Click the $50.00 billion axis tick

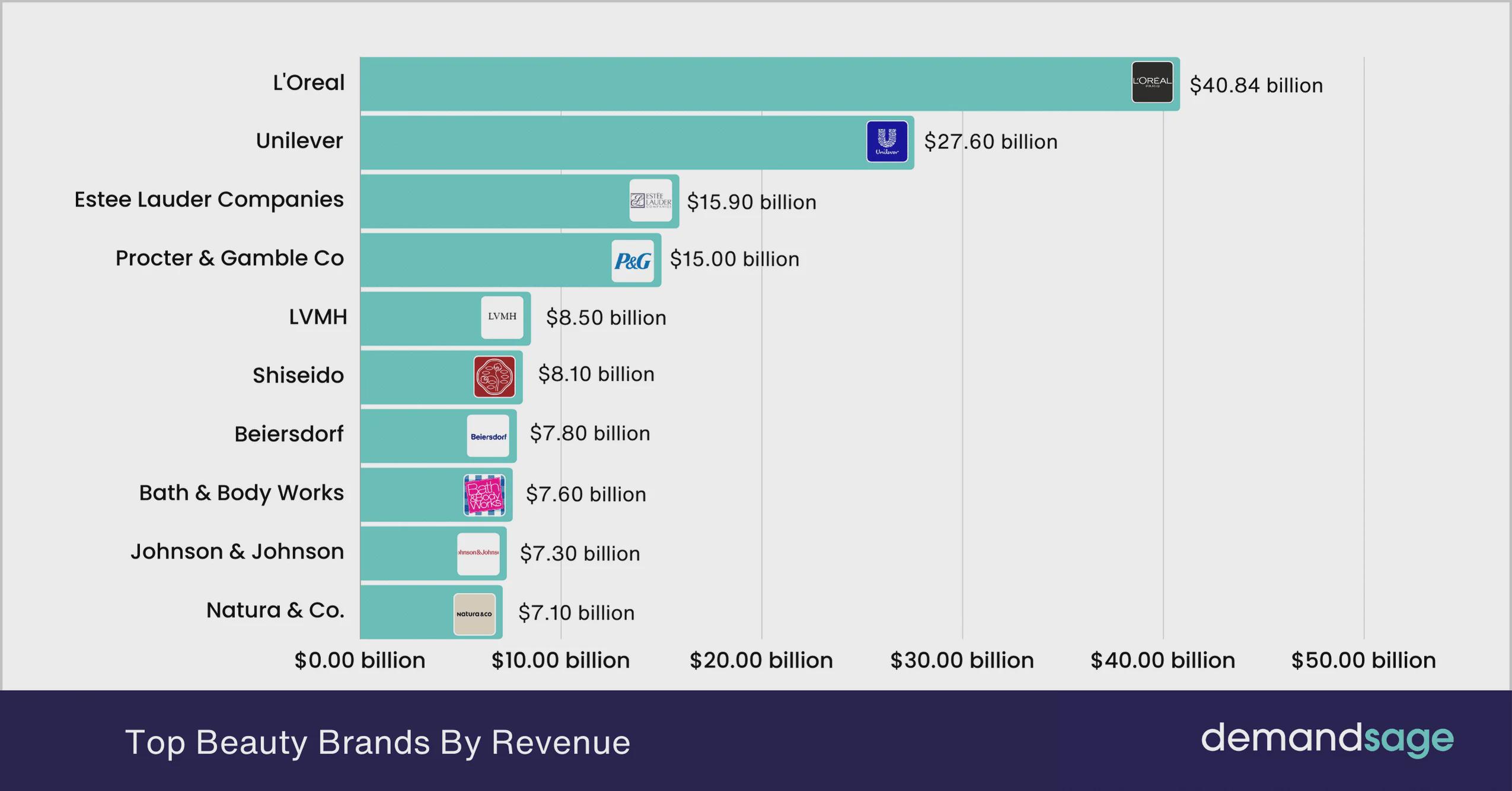1364,661
